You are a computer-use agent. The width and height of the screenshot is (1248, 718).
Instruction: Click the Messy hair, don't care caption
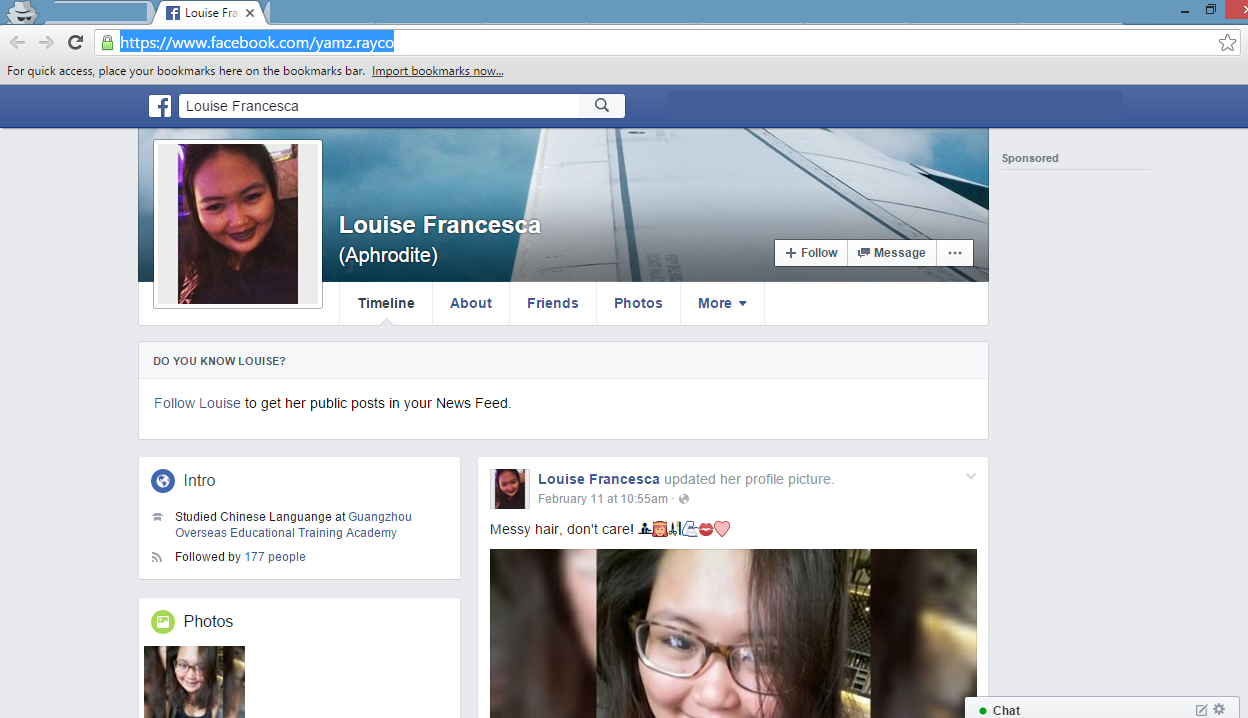pos(562,529)
